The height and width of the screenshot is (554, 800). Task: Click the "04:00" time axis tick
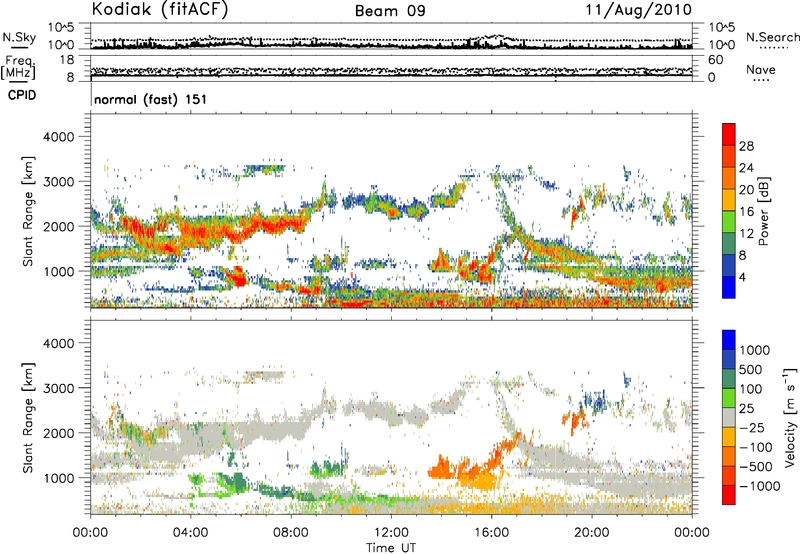pos(190,533)
